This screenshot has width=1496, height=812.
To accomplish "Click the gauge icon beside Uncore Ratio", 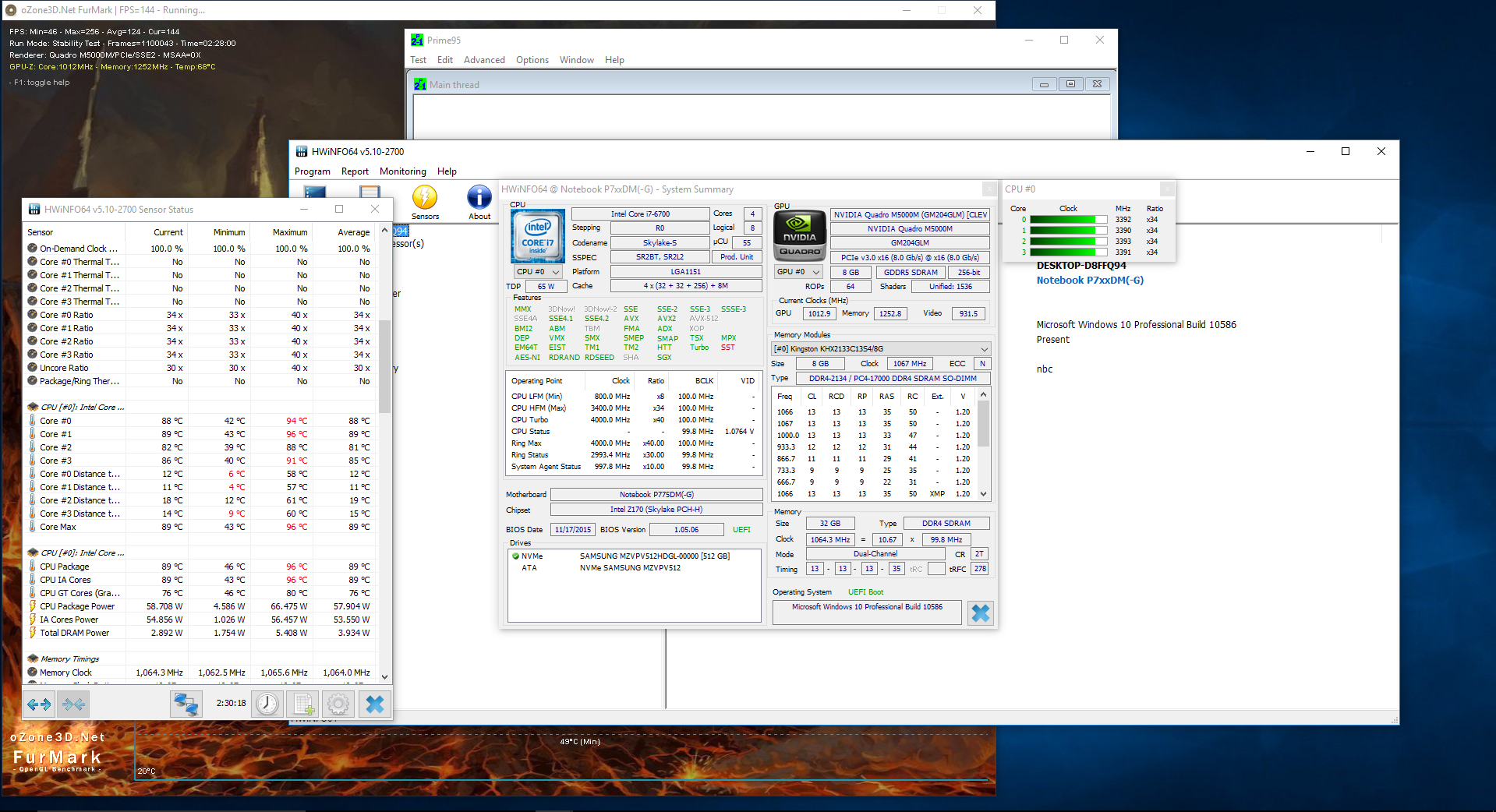I will pos(33,368).
